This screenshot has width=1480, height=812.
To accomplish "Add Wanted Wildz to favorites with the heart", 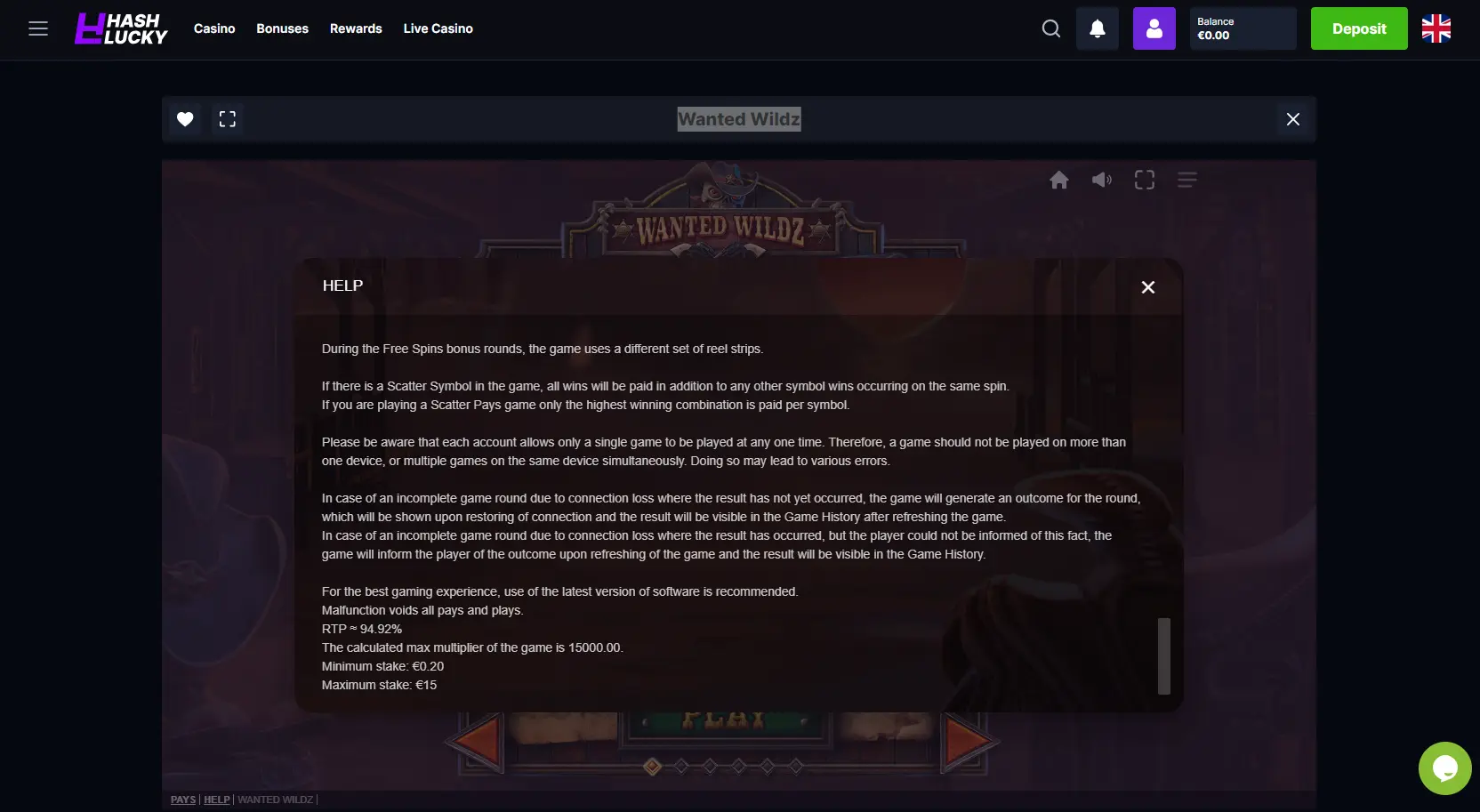I will coord(185,119).
